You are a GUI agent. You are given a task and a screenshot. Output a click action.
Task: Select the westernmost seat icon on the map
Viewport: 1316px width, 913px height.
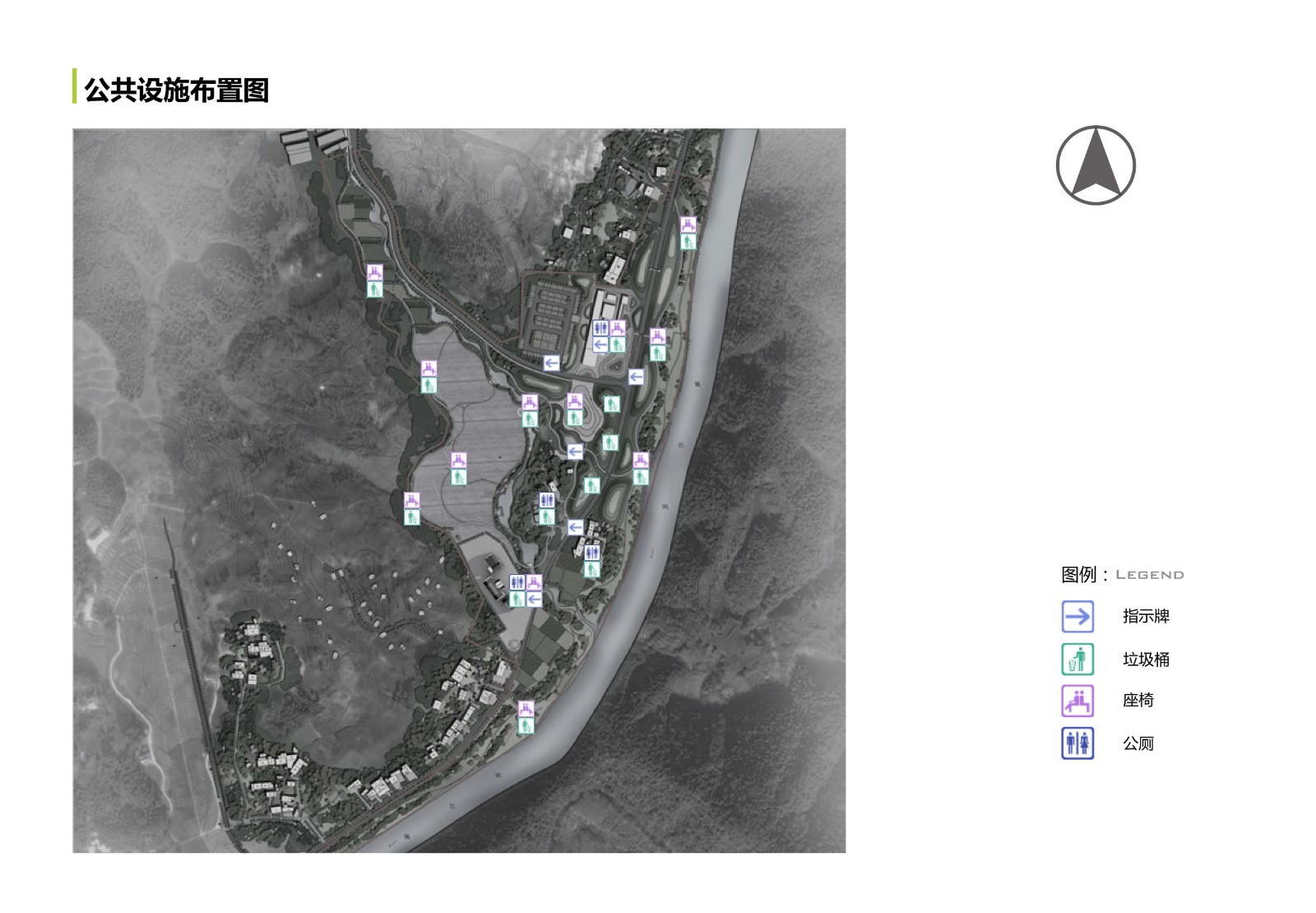click(x=374, y=272)
